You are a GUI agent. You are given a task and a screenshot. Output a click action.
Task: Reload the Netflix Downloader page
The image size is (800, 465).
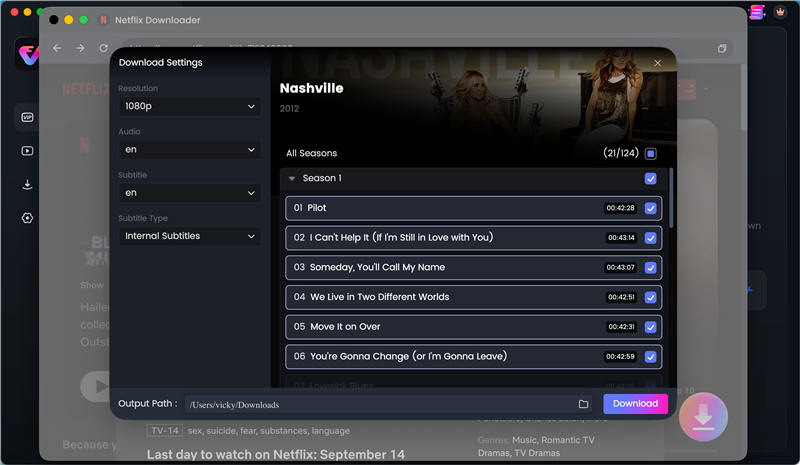tap(104, 48)
